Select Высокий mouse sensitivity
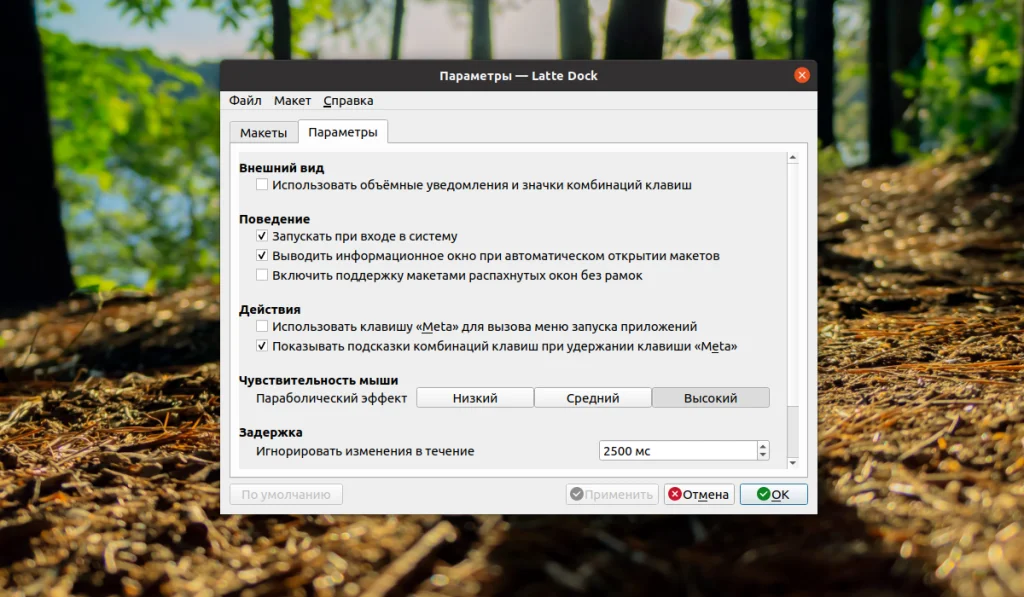Viewport: 1024px width, 597px height. (x=709, y=397)
